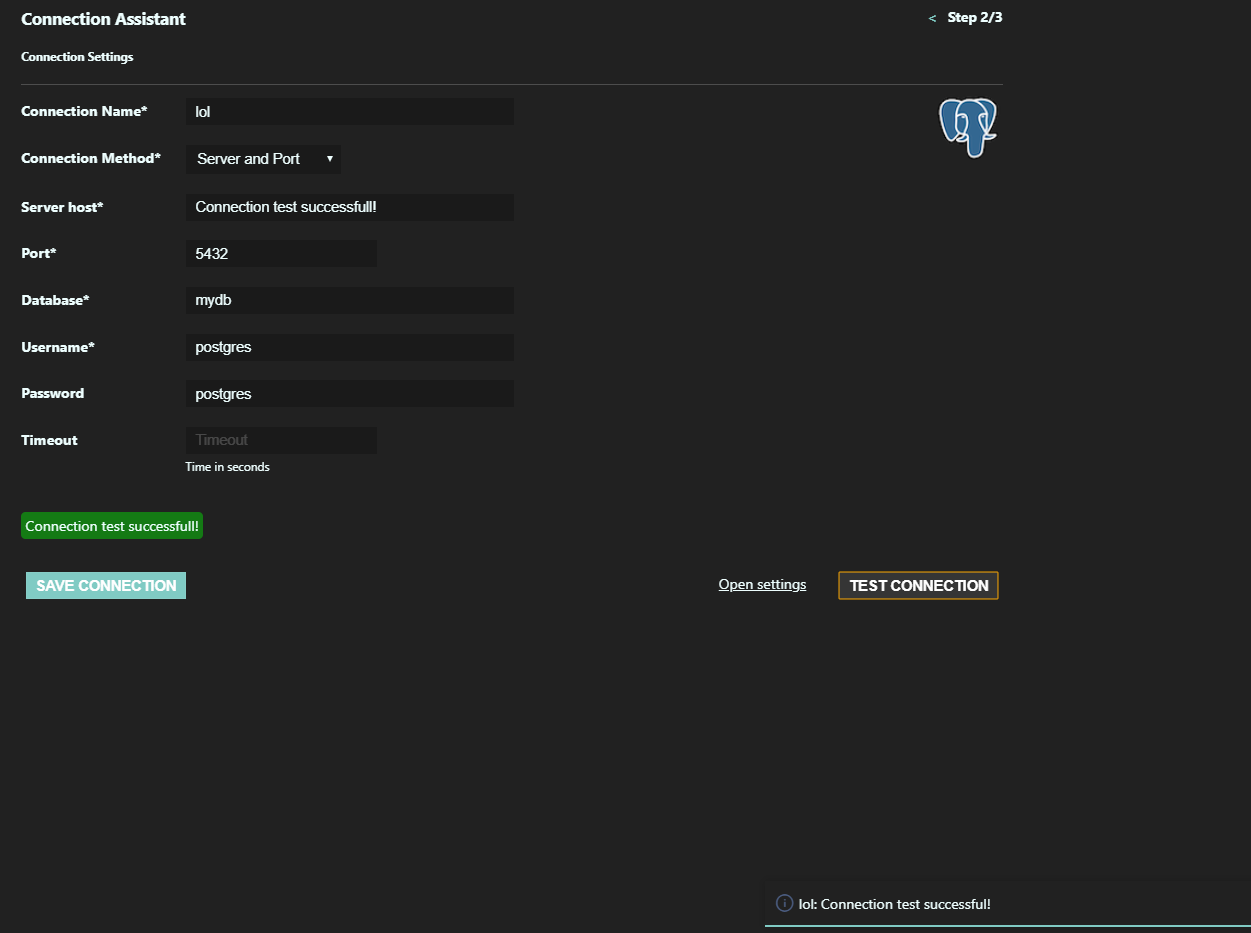
Task: Click the Step 2/3 indicator
Action: (x=975, y=17)
